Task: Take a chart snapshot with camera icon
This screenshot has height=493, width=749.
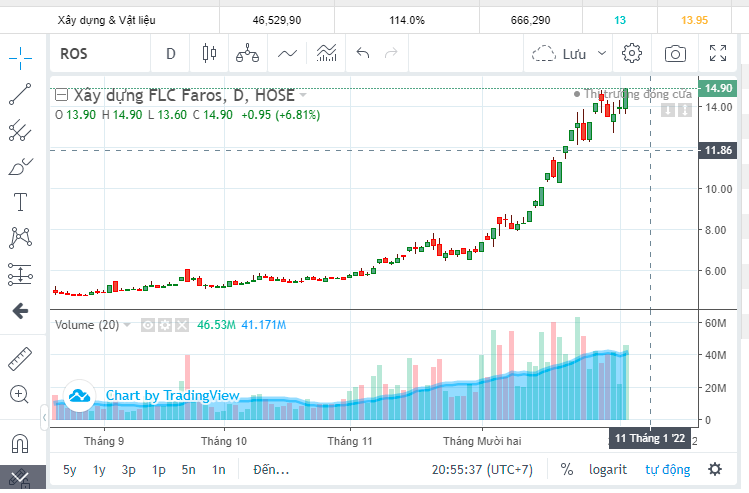Action: coord(675,54)
